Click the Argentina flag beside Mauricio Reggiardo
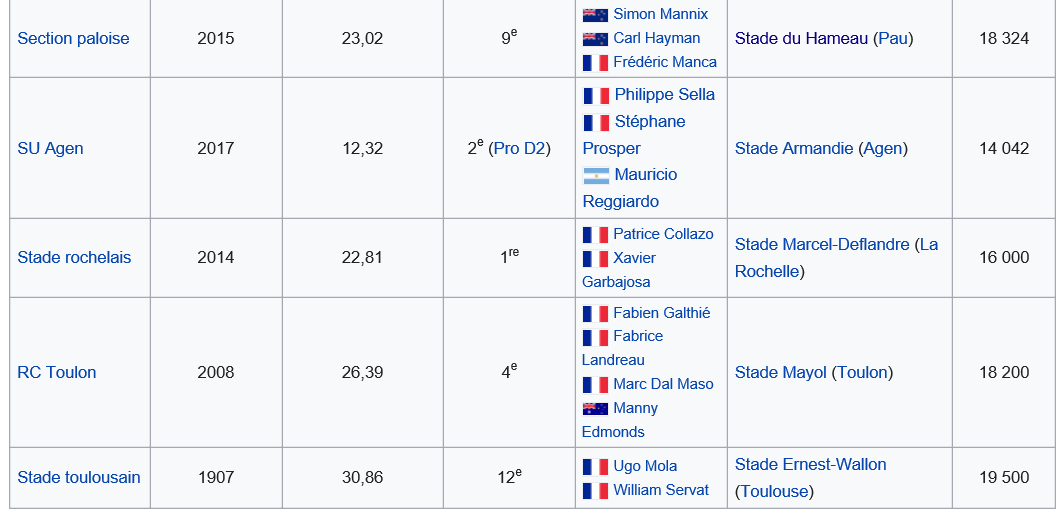 (x=596, y=175)
